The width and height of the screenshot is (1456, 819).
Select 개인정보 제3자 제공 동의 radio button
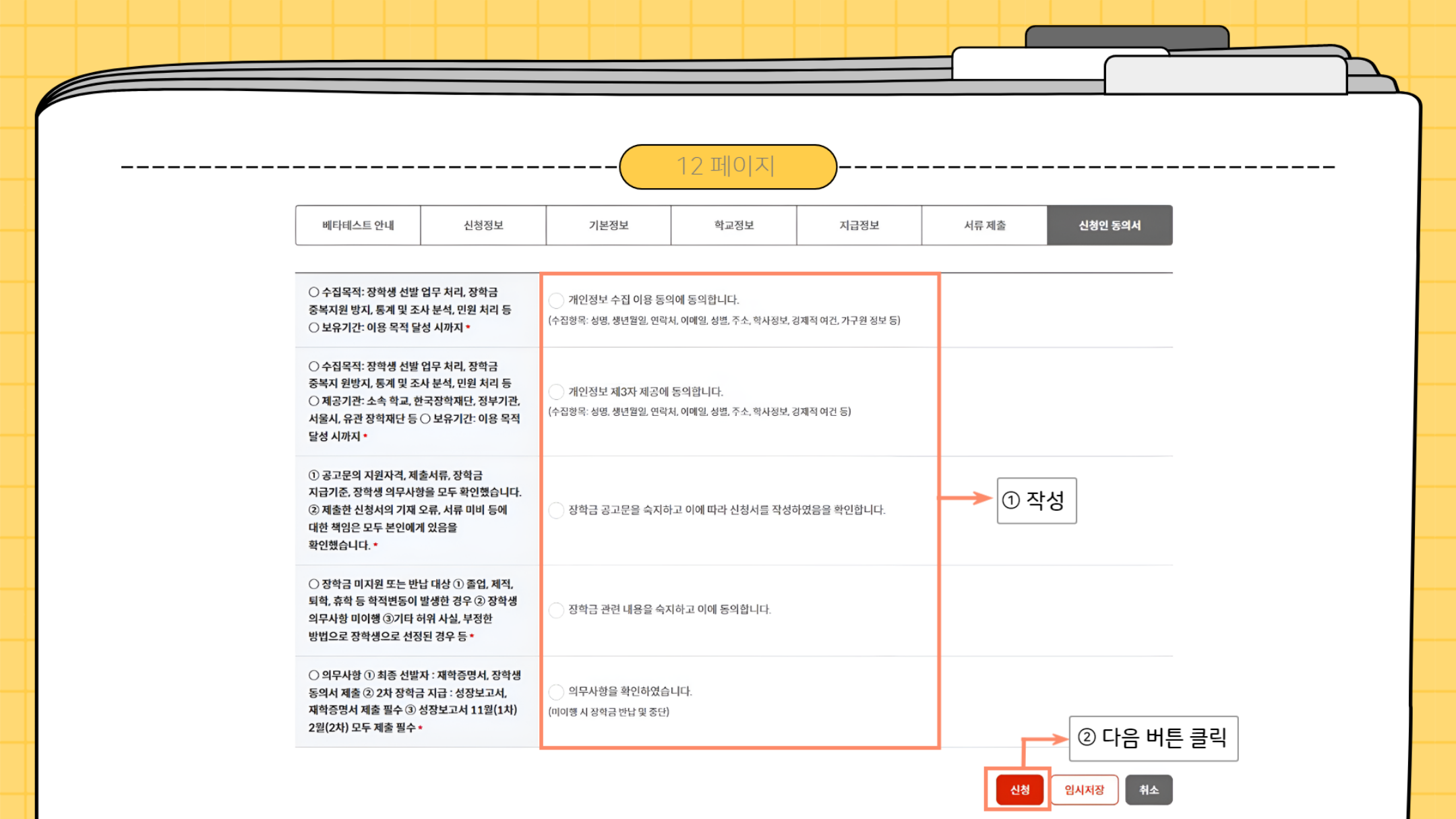[556, 392]
